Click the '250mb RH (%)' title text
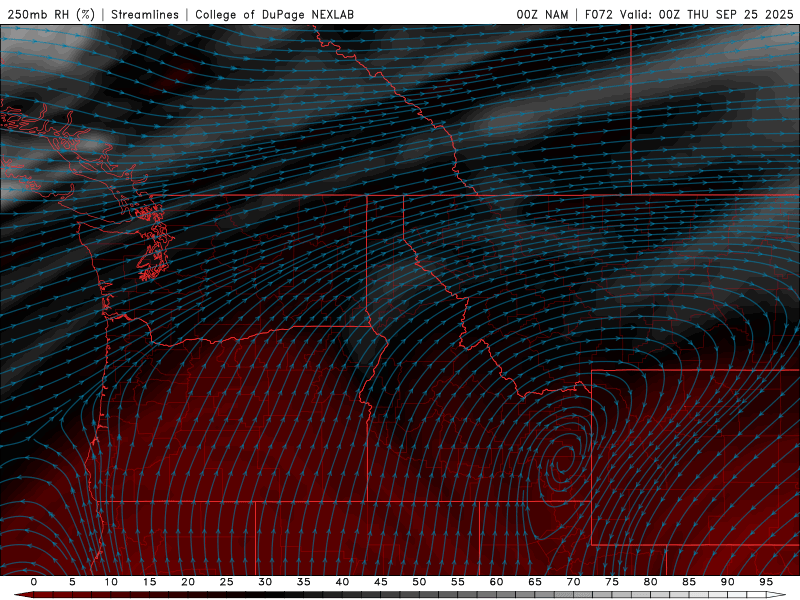This screenshot has width=800, height=600. pos(51,14)
